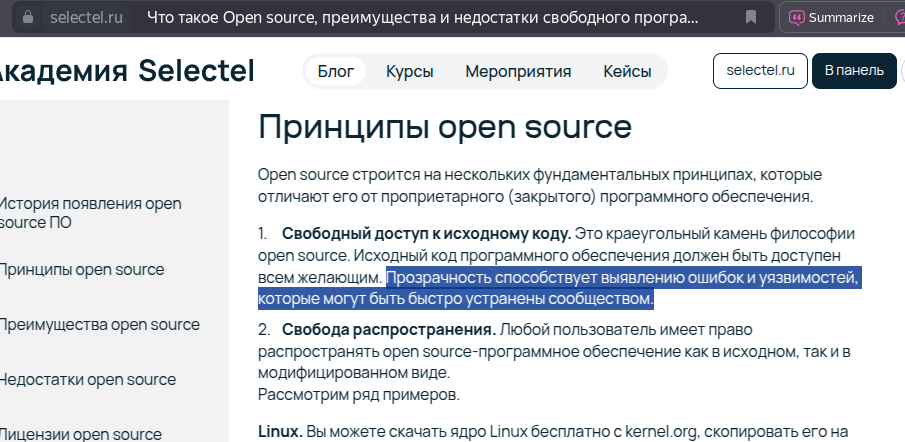The height and width of the screenshot is (442, 905).
Task: Click the Принципы open source page heading
Action: [x=444, y=127]
